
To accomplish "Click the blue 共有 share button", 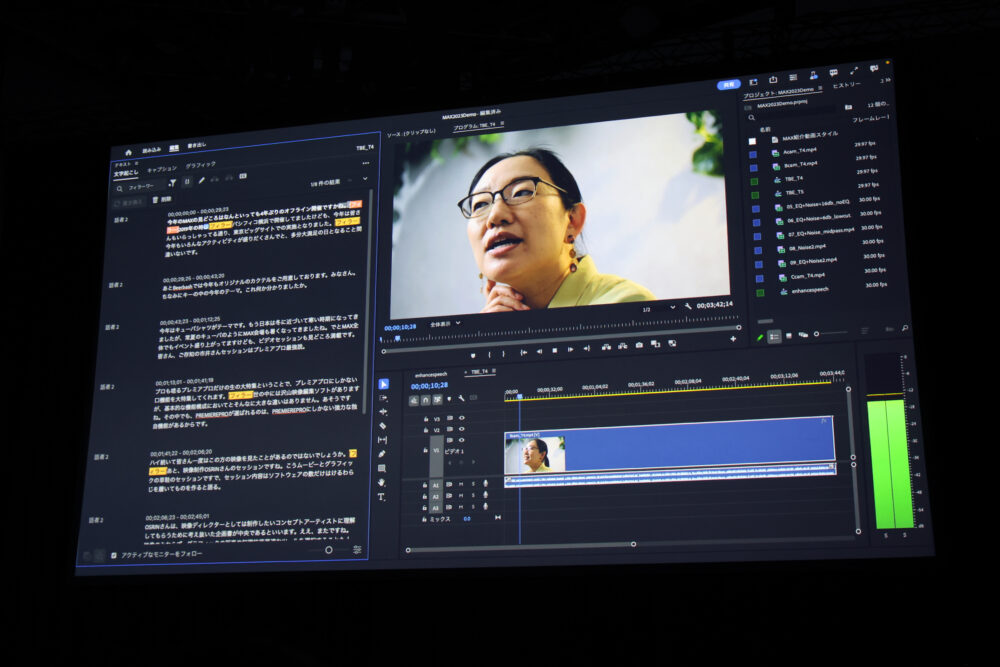I will pos(729,85).
